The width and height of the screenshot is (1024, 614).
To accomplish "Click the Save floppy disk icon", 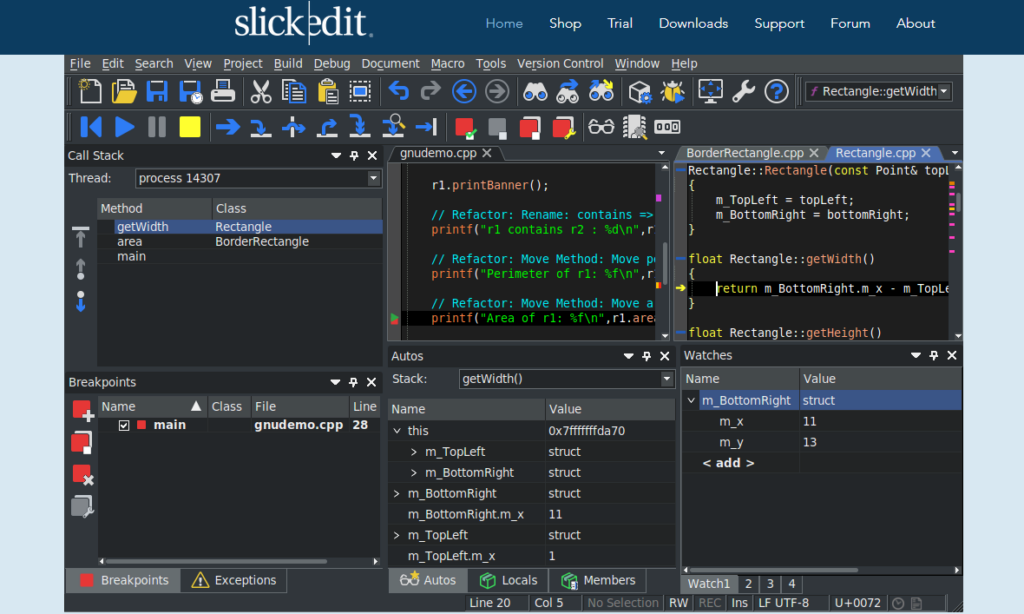I will [x=157, y=91].
